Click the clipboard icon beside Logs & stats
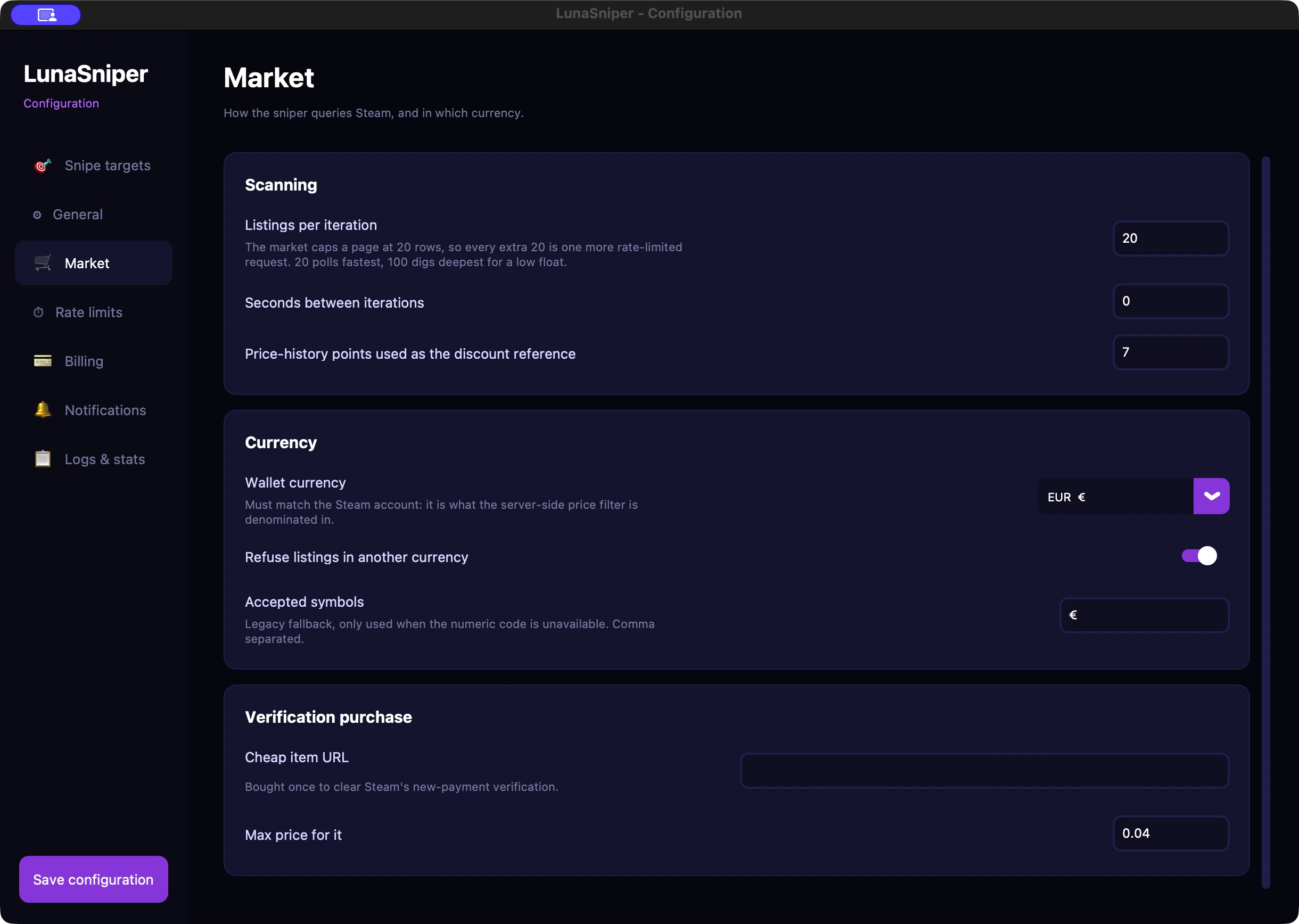This screenshot has height=924, width=1299. pyautogui.click(x=43, y=459)
